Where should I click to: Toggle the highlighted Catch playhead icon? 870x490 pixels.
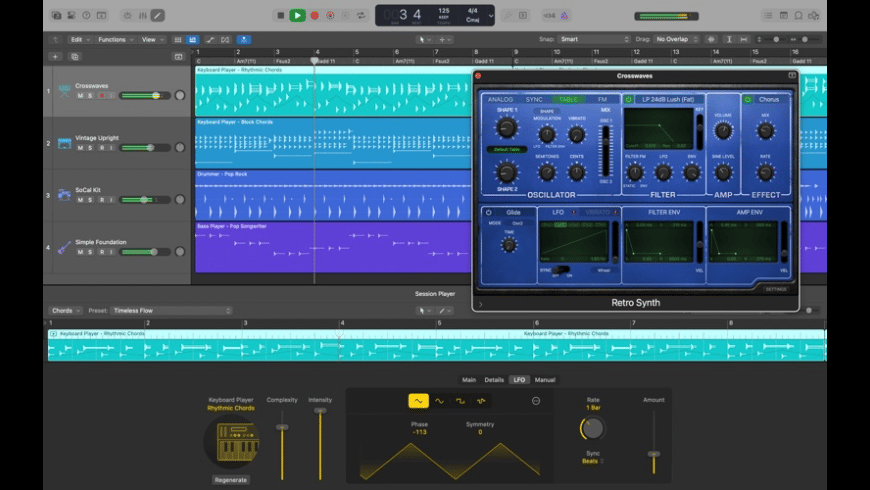[x=244, y=39]
